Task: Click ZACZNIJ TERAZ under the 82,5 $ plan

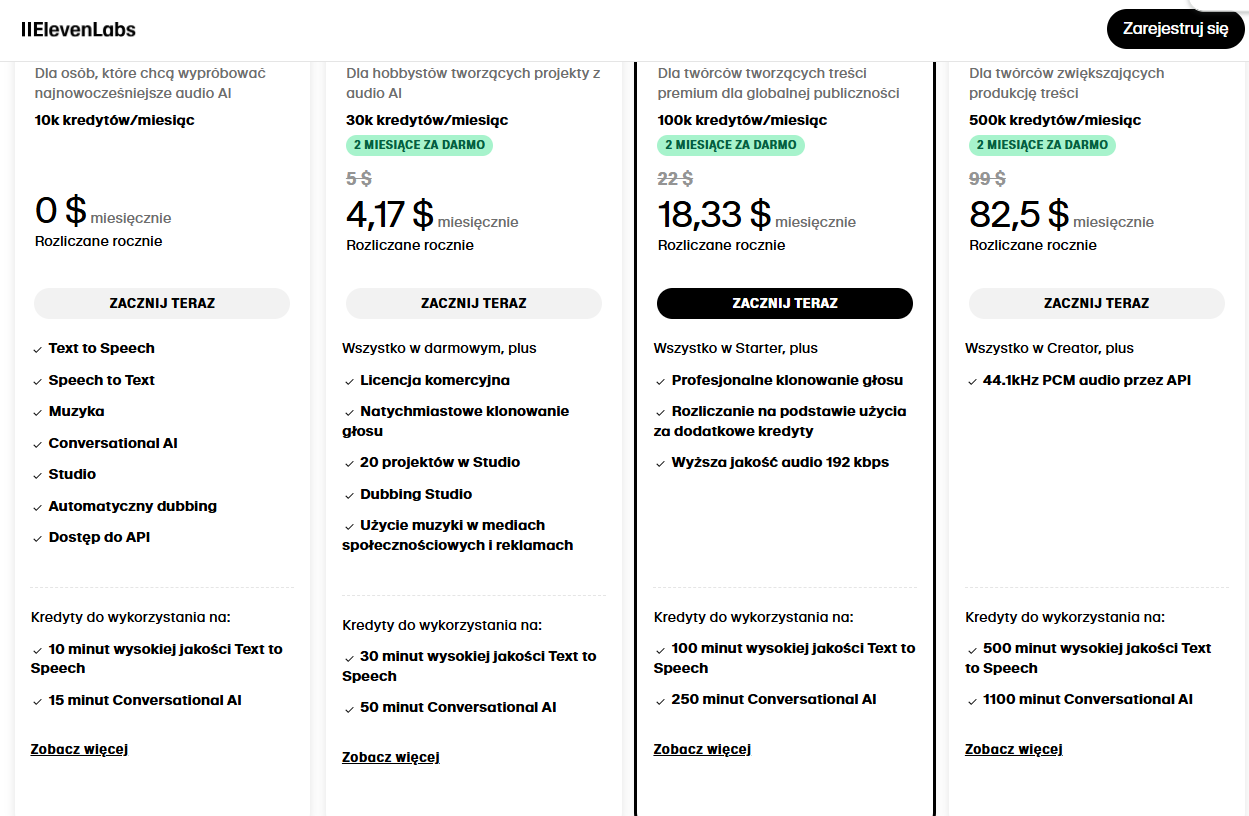Action: point(1097,303)
